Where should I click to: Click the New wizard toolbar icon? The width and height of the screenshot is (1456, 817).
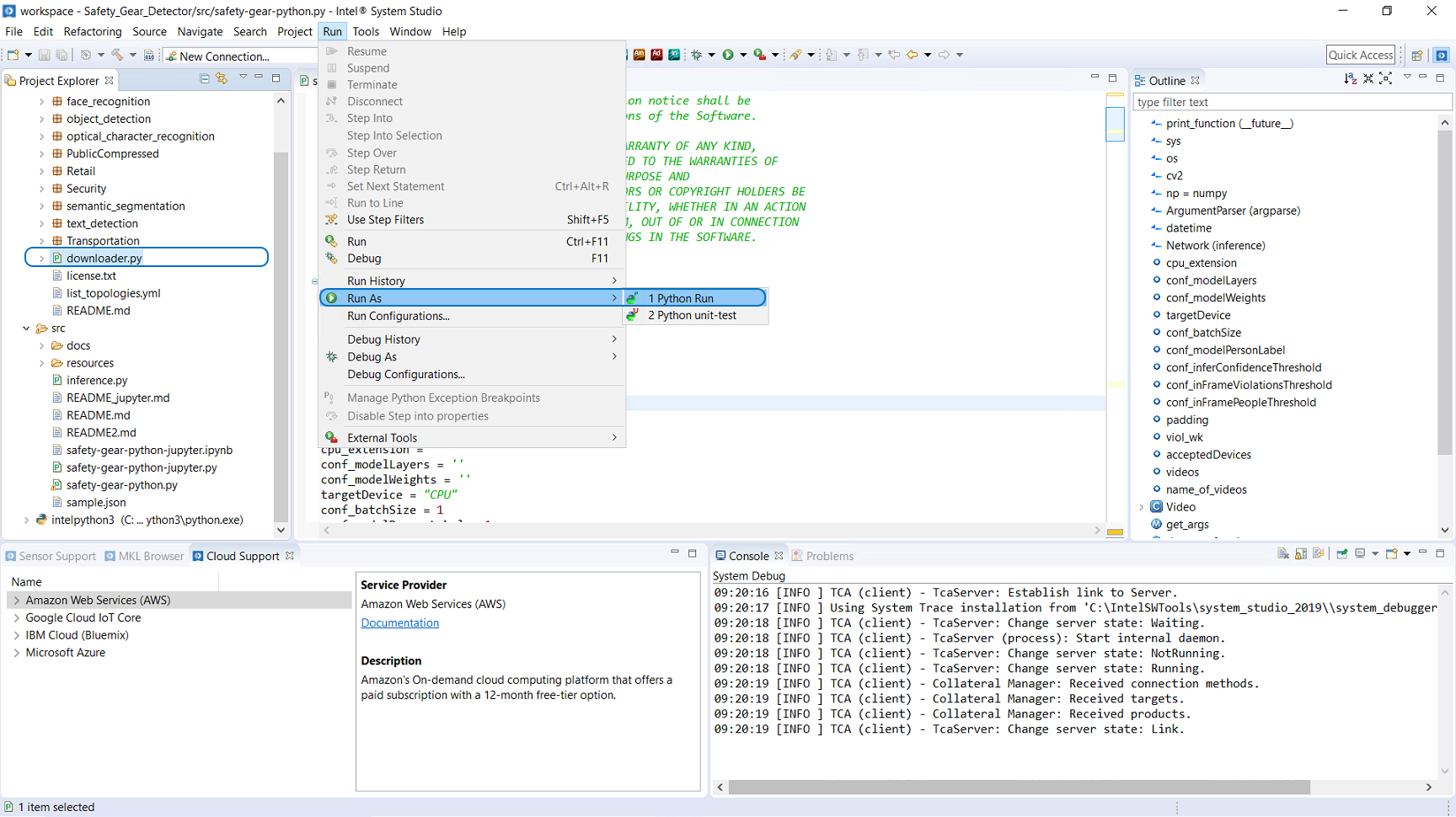point(13,56)
